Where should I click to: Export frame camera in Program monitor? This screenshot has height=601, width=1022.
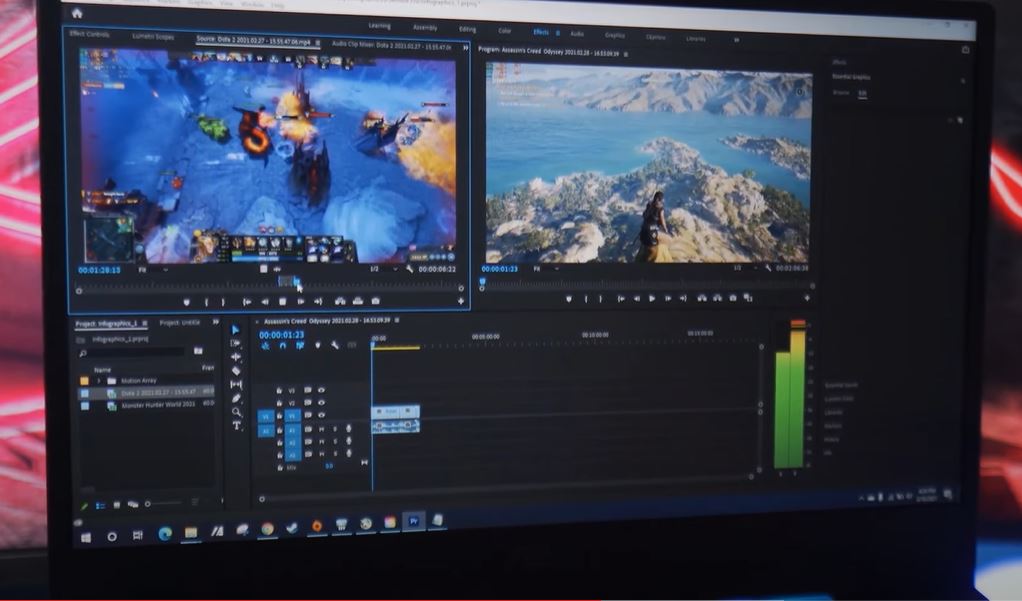733,298
